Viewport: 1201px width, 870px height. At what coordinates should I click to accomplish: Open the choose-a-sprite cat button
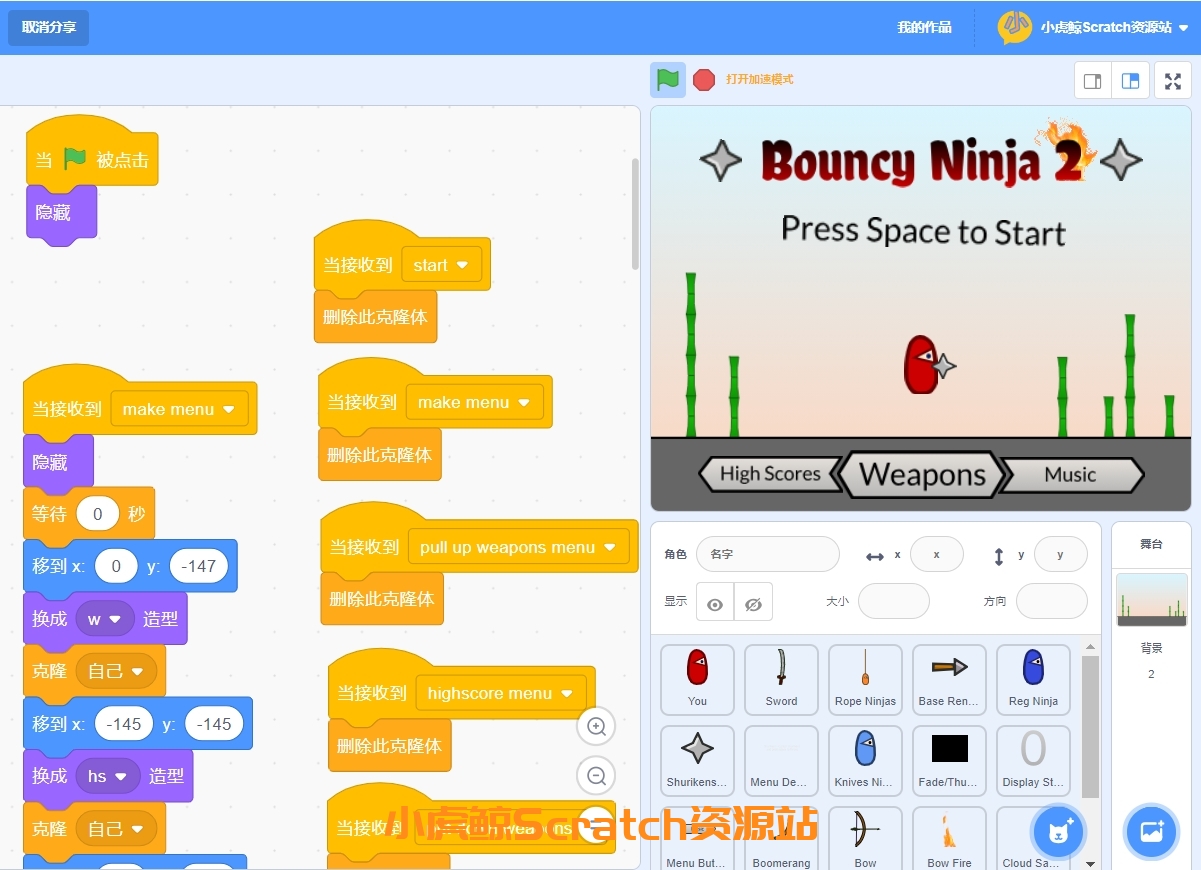(x=1059, y=832)
